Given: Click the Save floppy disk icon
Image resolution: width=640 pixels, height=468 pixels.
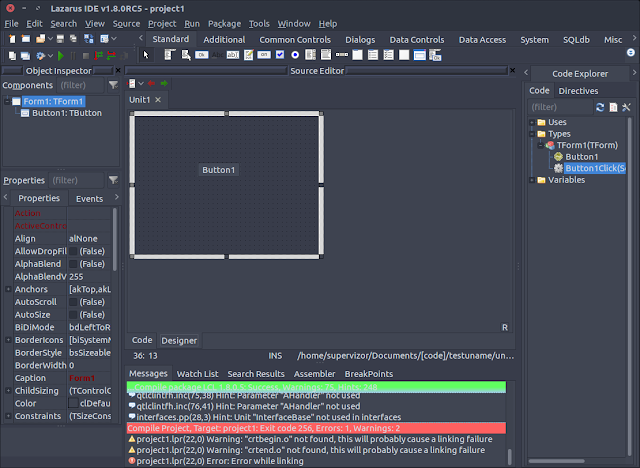Looking at the screenshot, I should (60, 39).
